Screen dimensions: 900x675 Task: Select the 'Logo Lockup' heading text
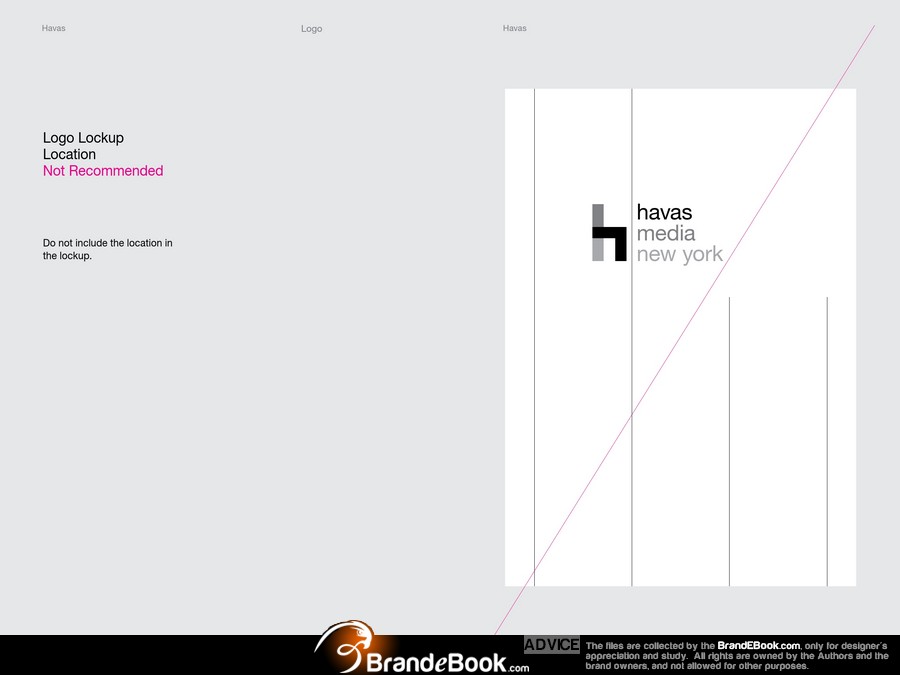83,138
